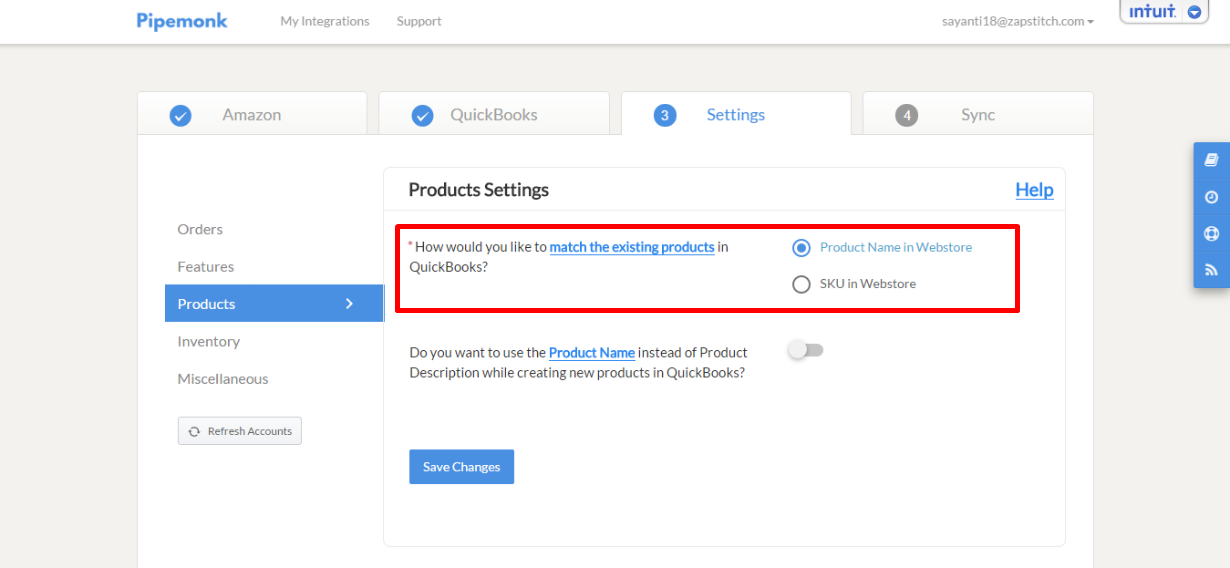Image resolution: width=1230 pixels, height=568 pixels.
Task: Open My Integrations menu
Action: 325,21
